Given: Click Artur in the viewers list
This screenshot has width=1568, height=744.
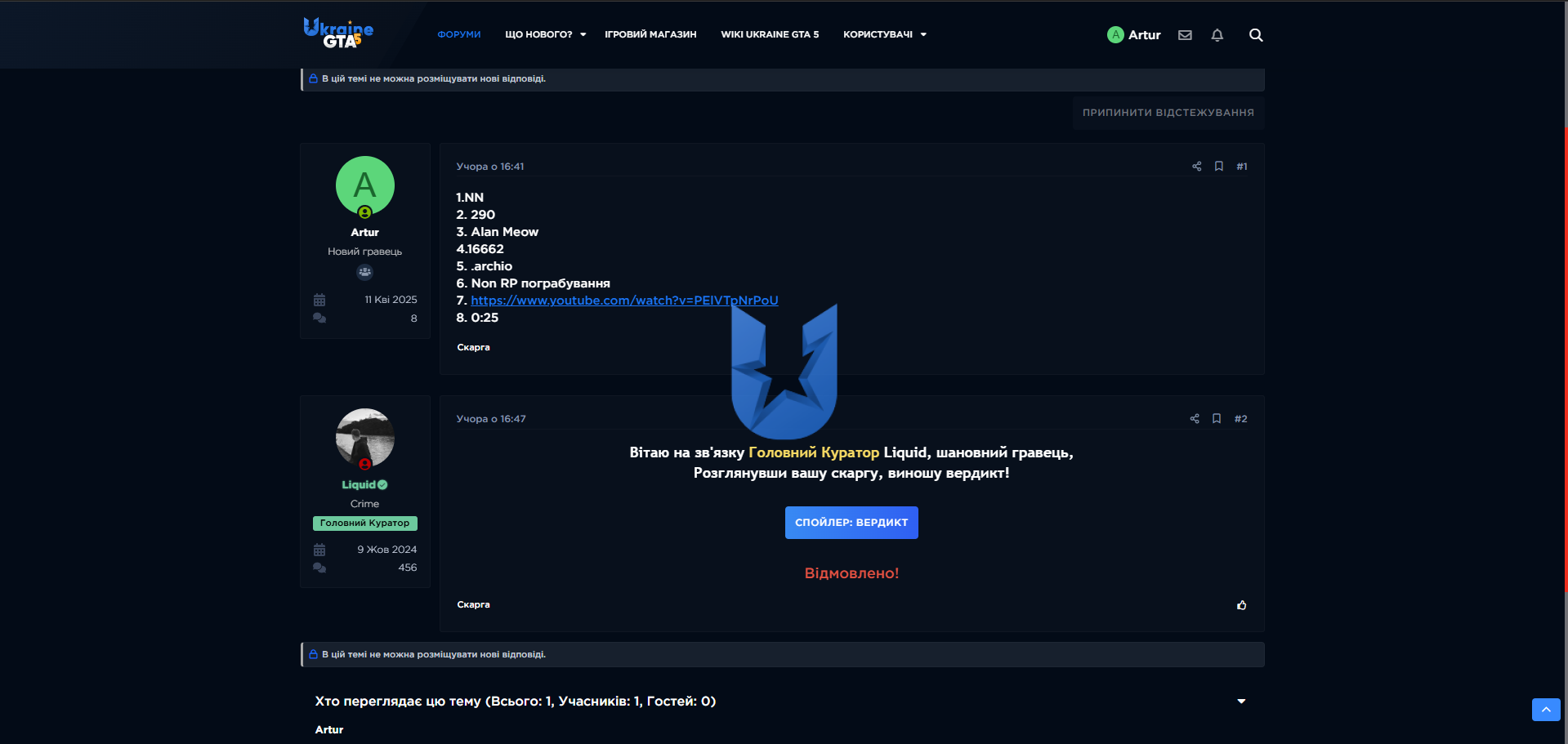Looking at the screenshot, I should [329, 730].
